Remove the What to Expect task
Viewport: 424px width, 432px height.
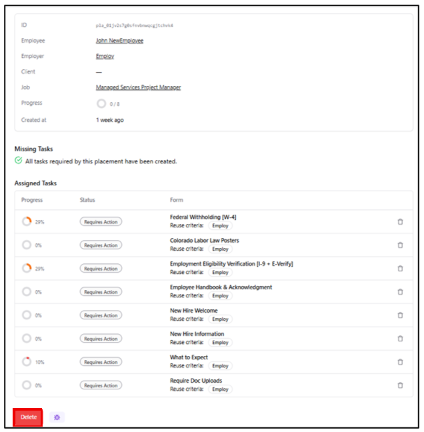(400, 362)
